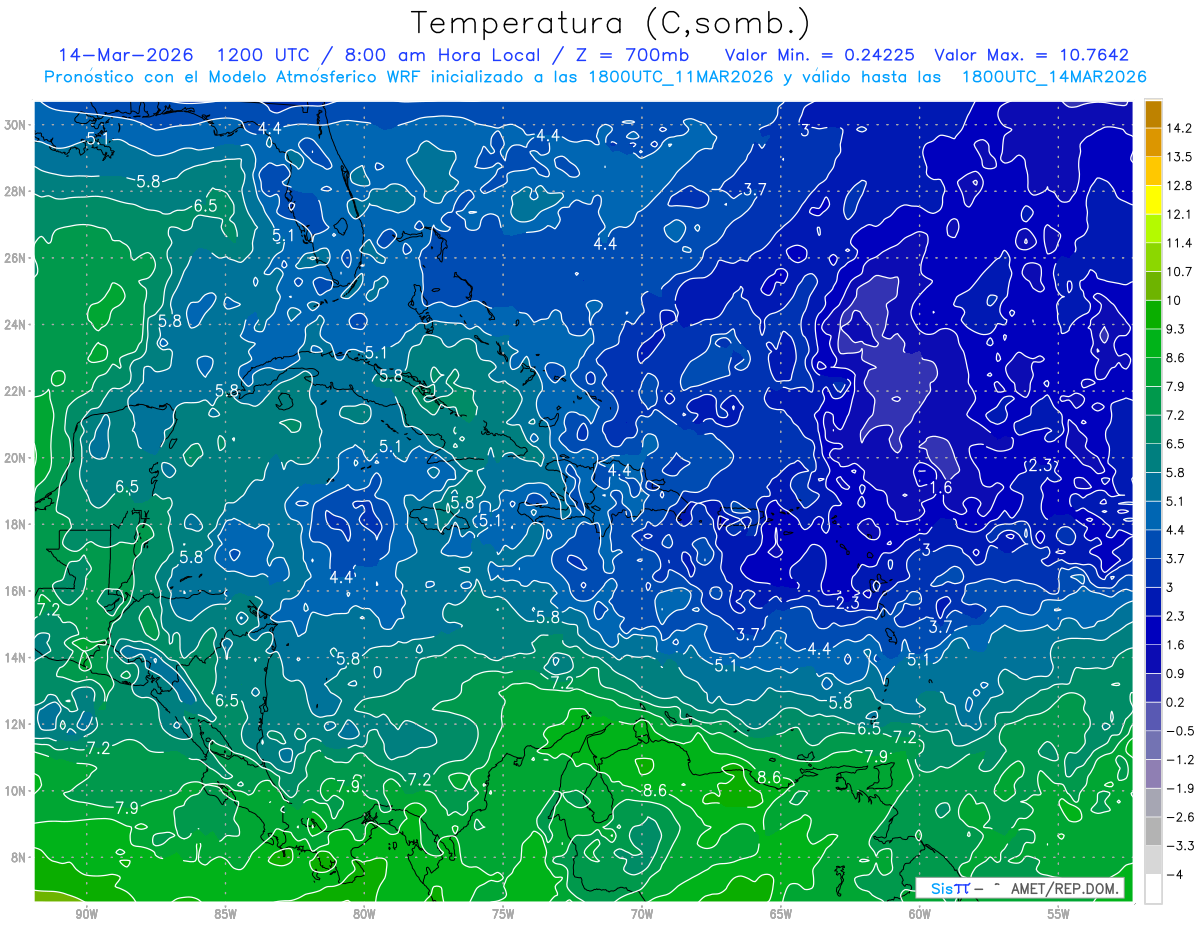Click the 85W longitude axis label
This screenshot has height=927, width=1200.
[225, 913]
